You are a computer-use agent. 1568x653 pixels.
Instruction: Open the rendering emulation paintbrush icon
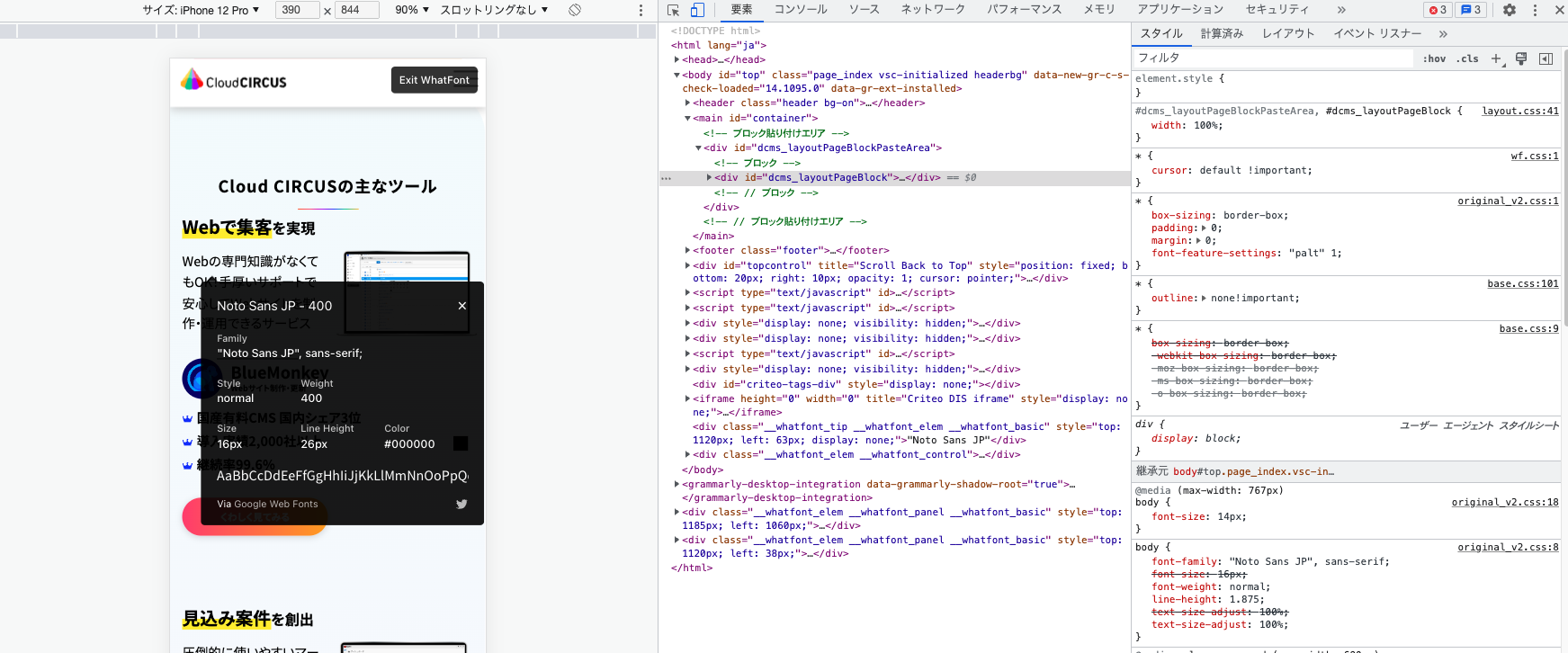(x=1521, y=58)
